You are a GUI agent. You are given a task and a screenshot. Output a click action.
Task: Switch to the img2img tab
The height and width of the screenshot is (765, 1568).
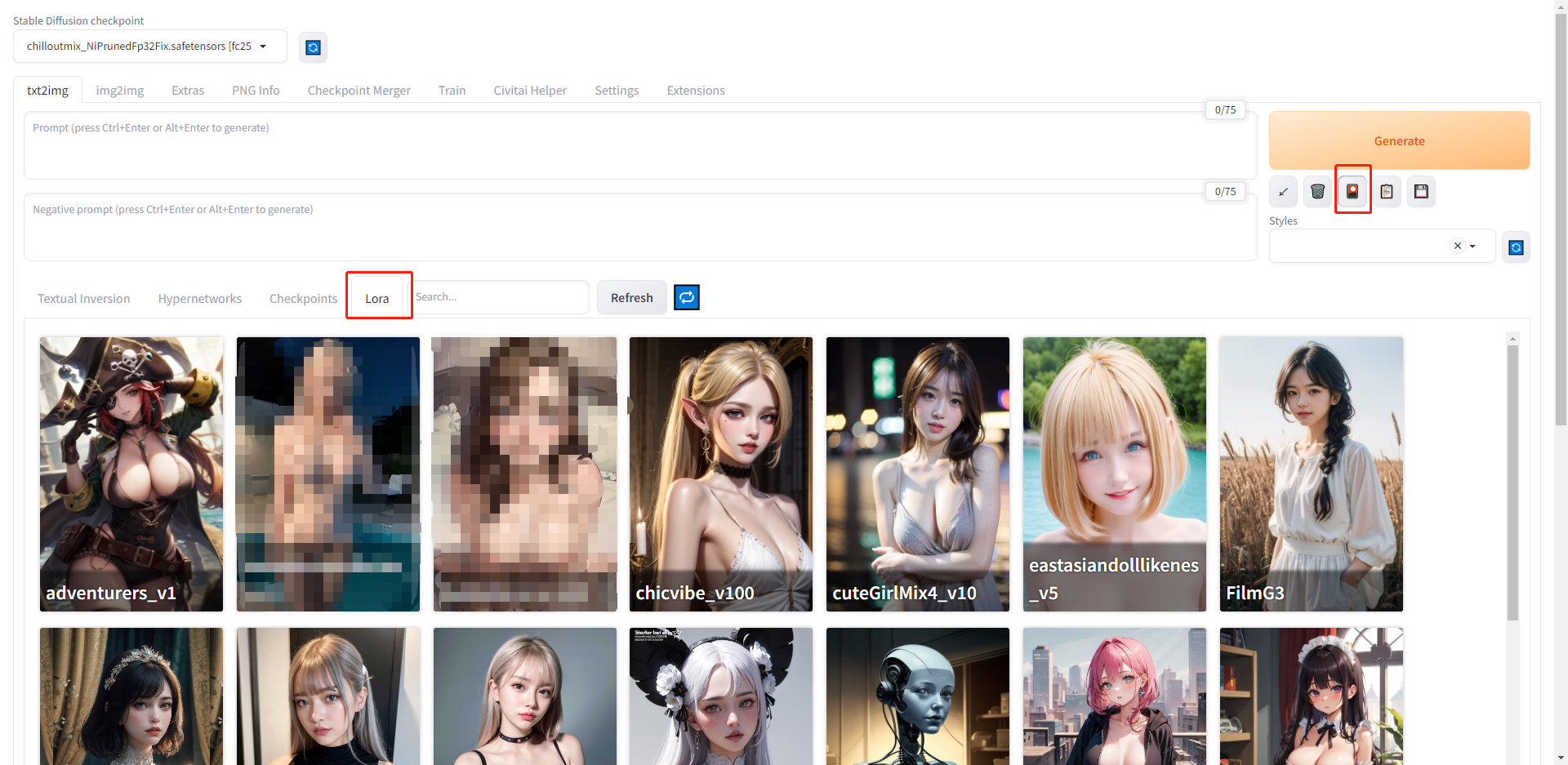pos(119,91)
